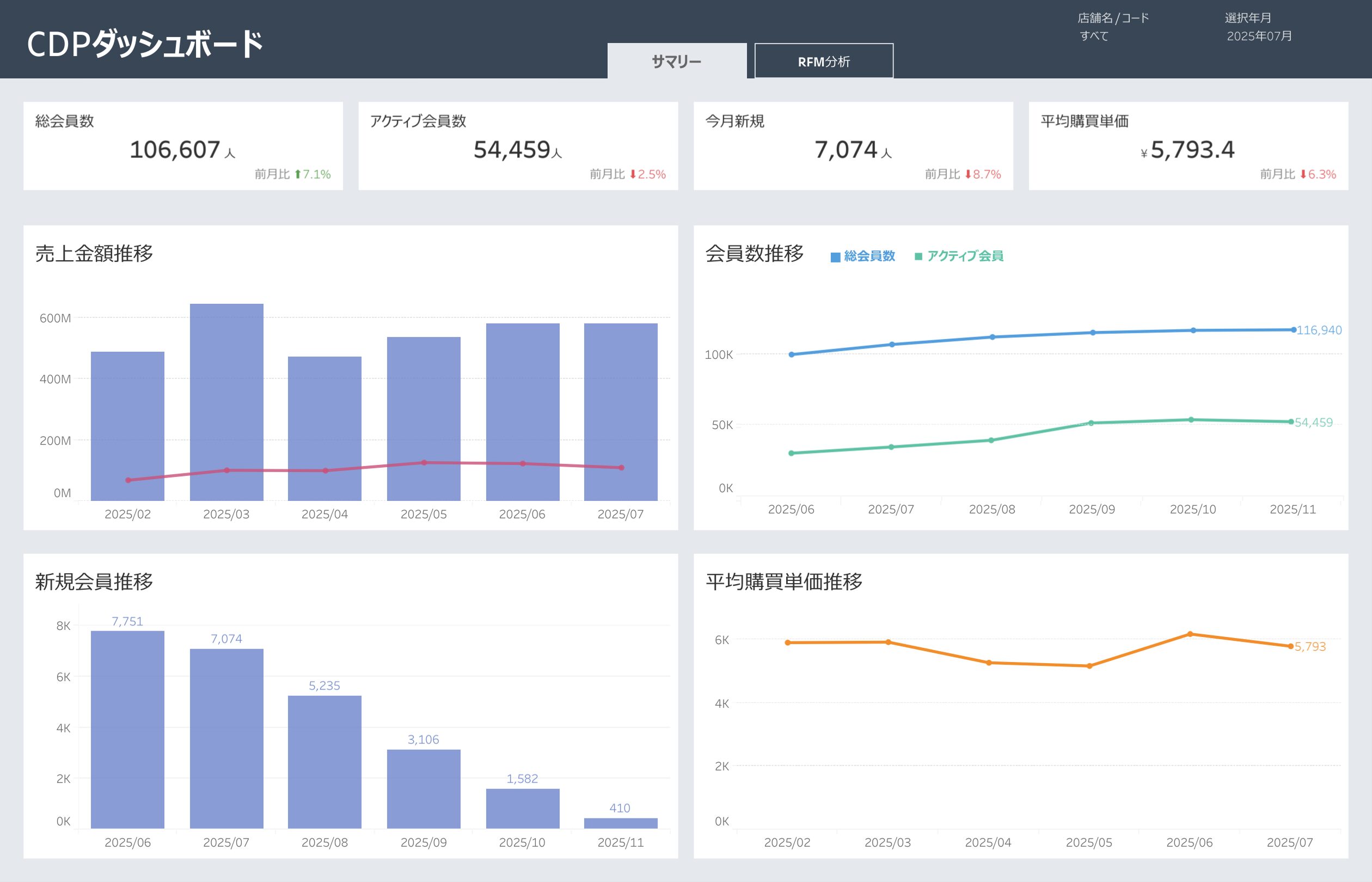Click the red down arrow in 平均購買単価 card
Image resolution: width=1372 pixels, height=882 pixels.
tap(1303, 174)
